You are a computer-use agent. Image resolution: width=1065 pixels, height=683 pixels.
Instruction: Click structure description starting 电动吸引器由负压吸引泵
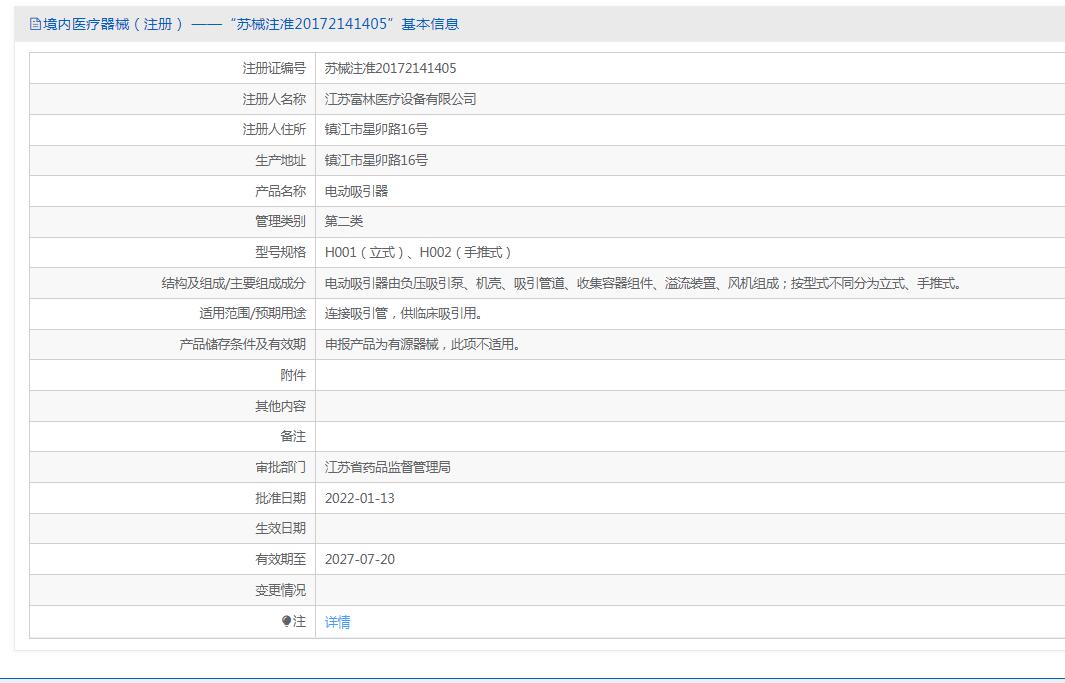coord(643,283)
